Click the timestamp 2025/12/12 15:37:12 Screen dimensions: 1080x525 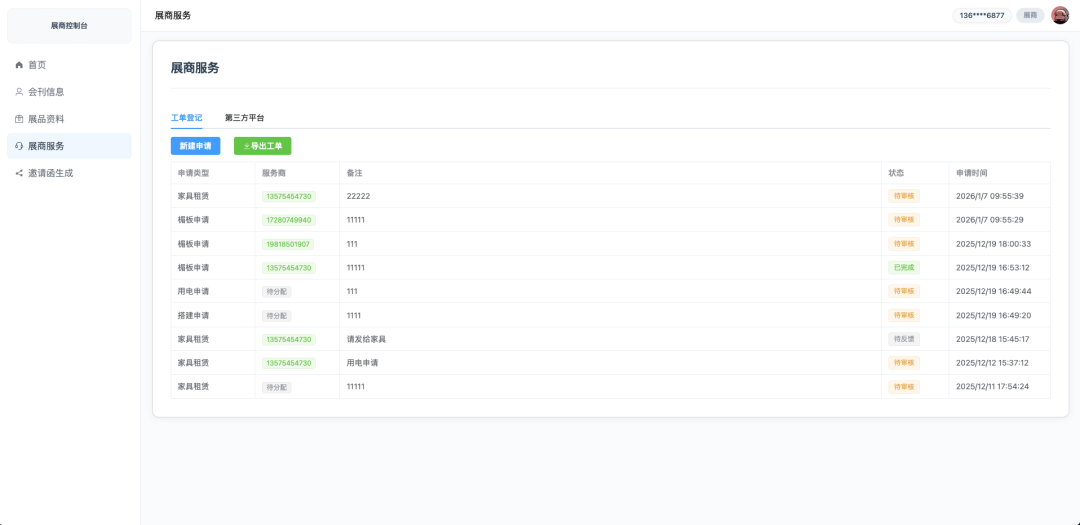pos(993,363)
